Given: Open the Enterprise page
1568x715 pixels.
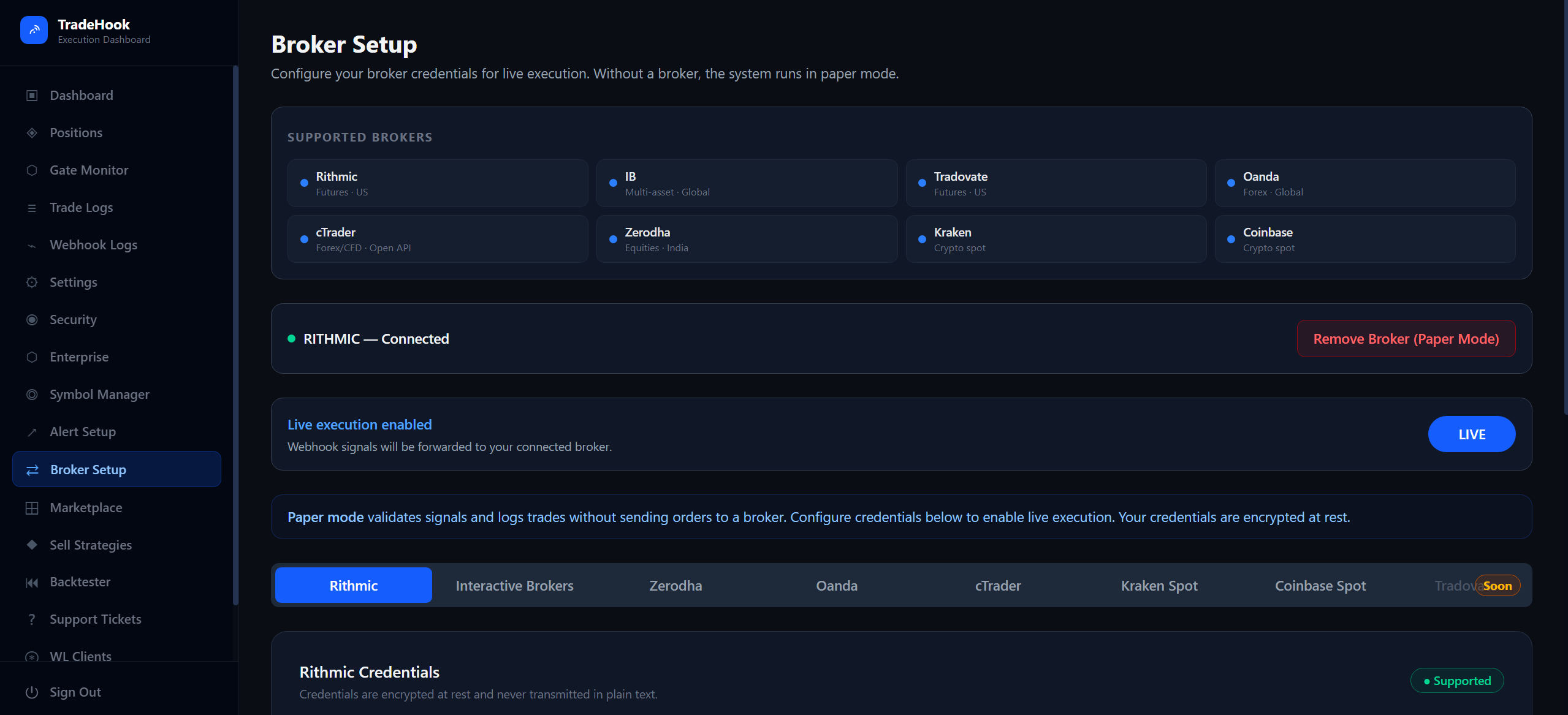Looking at the screenshot, I should (x=116, y=357).
